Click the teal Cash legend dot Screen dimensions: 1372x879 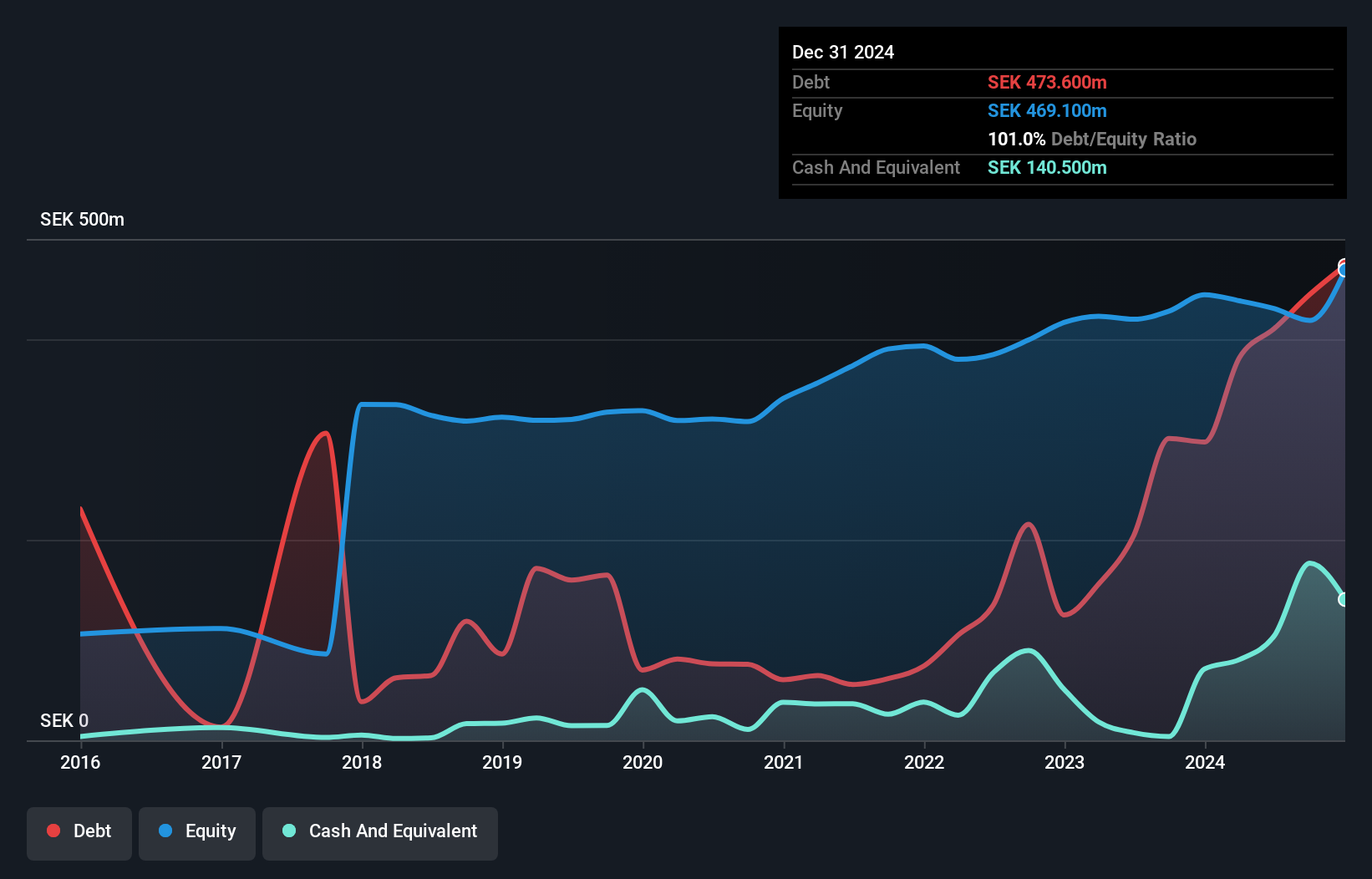coord(289,831)
